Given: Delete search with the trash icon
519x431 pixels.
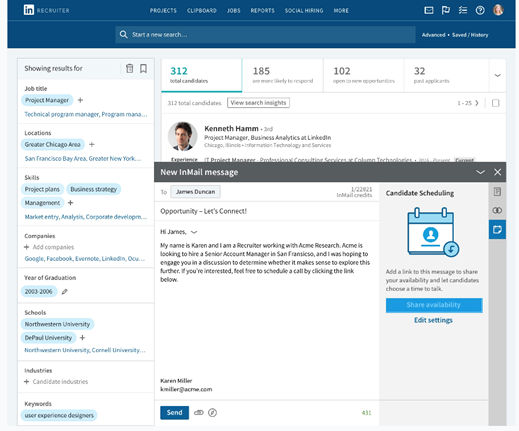Looking at the screenshot, I should pyautogui.click(x=129, y=68).
